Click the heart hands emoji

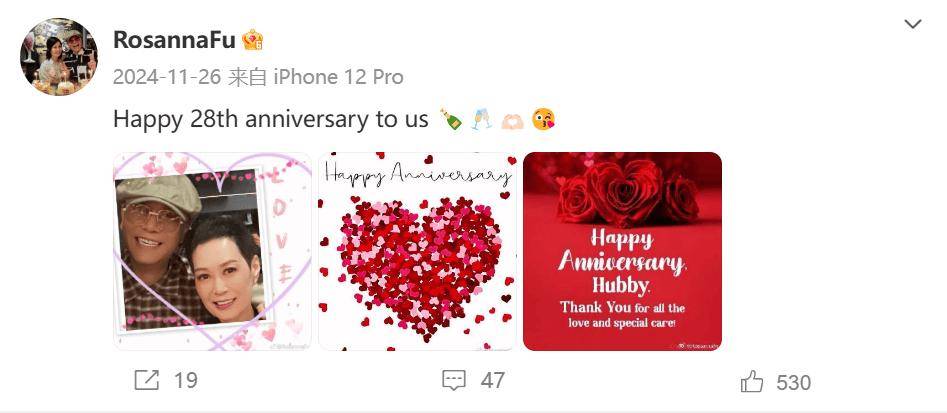click(x=512, y=120)
